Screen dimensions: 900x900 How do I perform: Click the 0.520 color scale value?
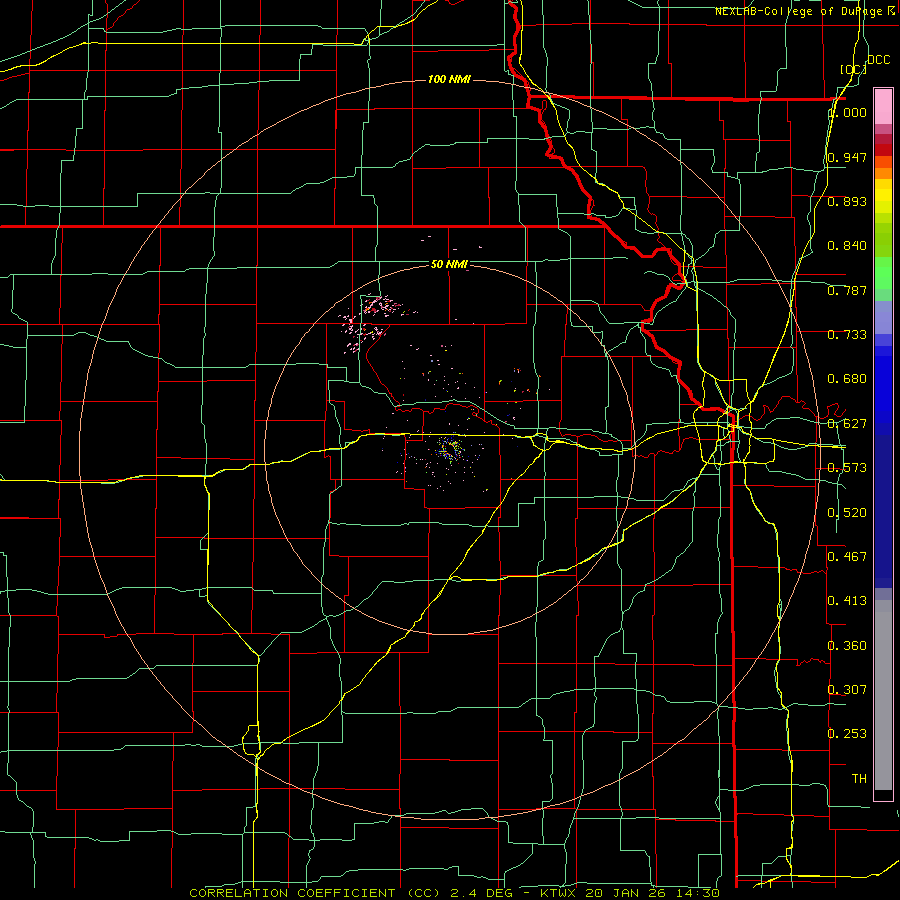(x=847, y=512)
